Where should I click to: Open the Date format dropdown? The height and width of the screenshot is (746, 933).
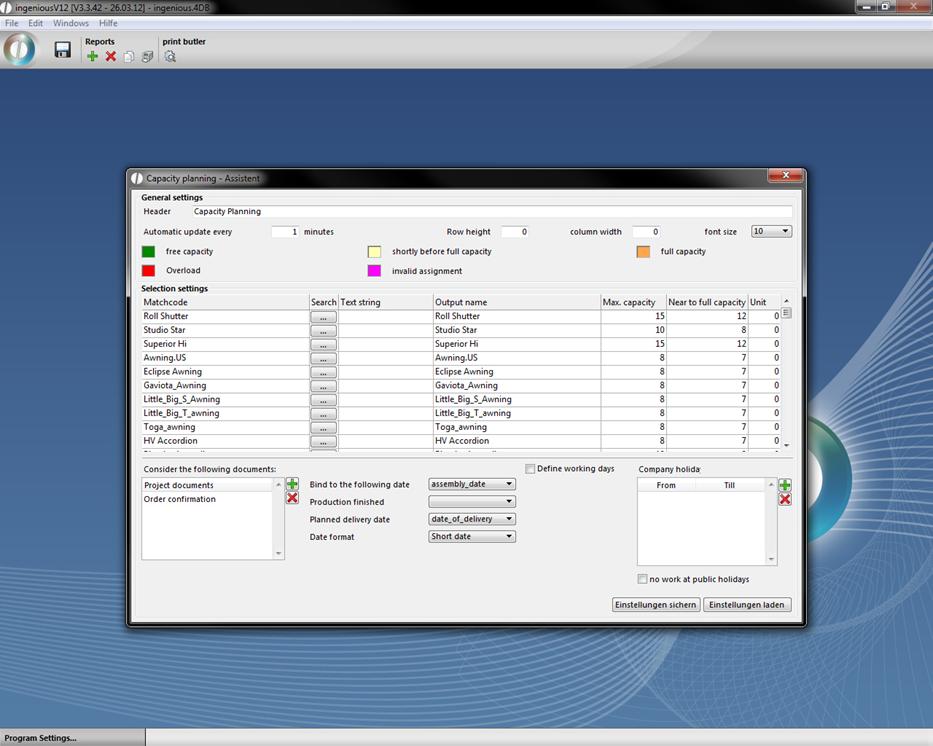(x=472, y=536)
